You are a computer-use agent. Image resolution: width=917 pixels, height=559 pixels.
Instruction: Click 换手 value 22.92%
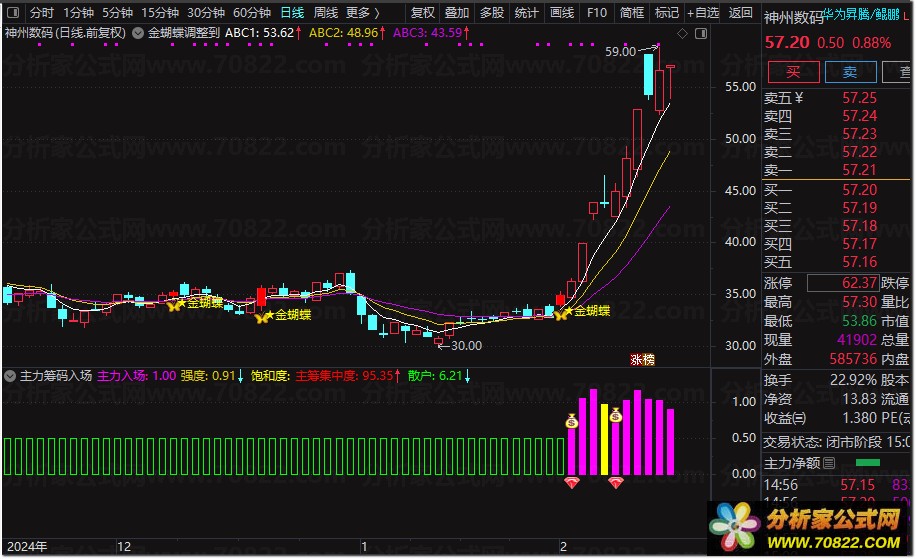pyautogui.click(x=853, y=380)
